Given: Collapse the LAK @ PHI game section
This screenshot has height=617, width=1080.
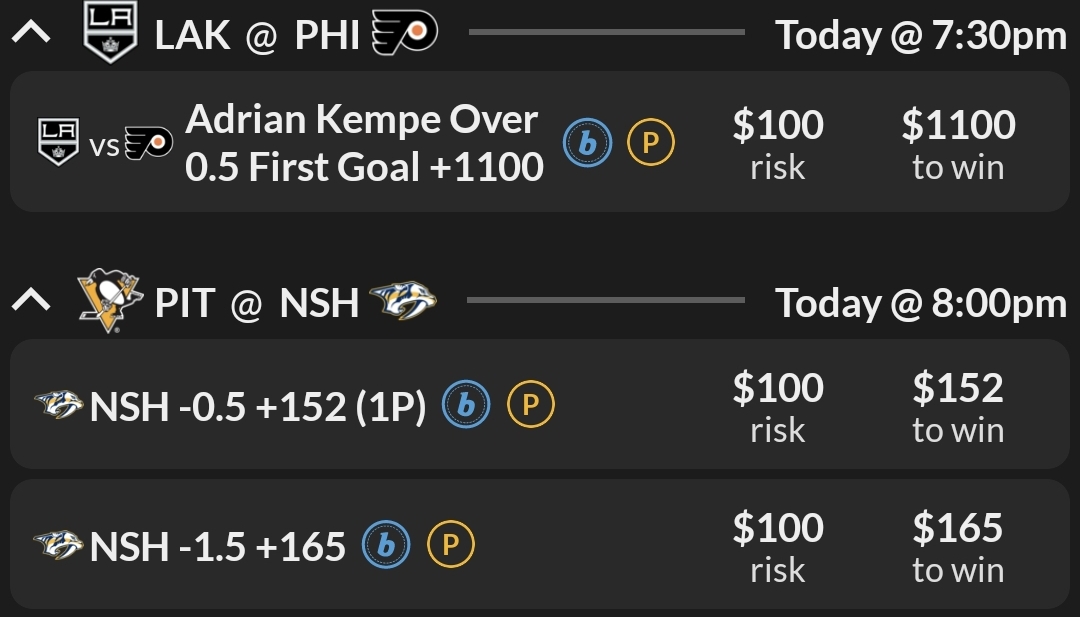Looking at the screenshot, I should (31, 35).
